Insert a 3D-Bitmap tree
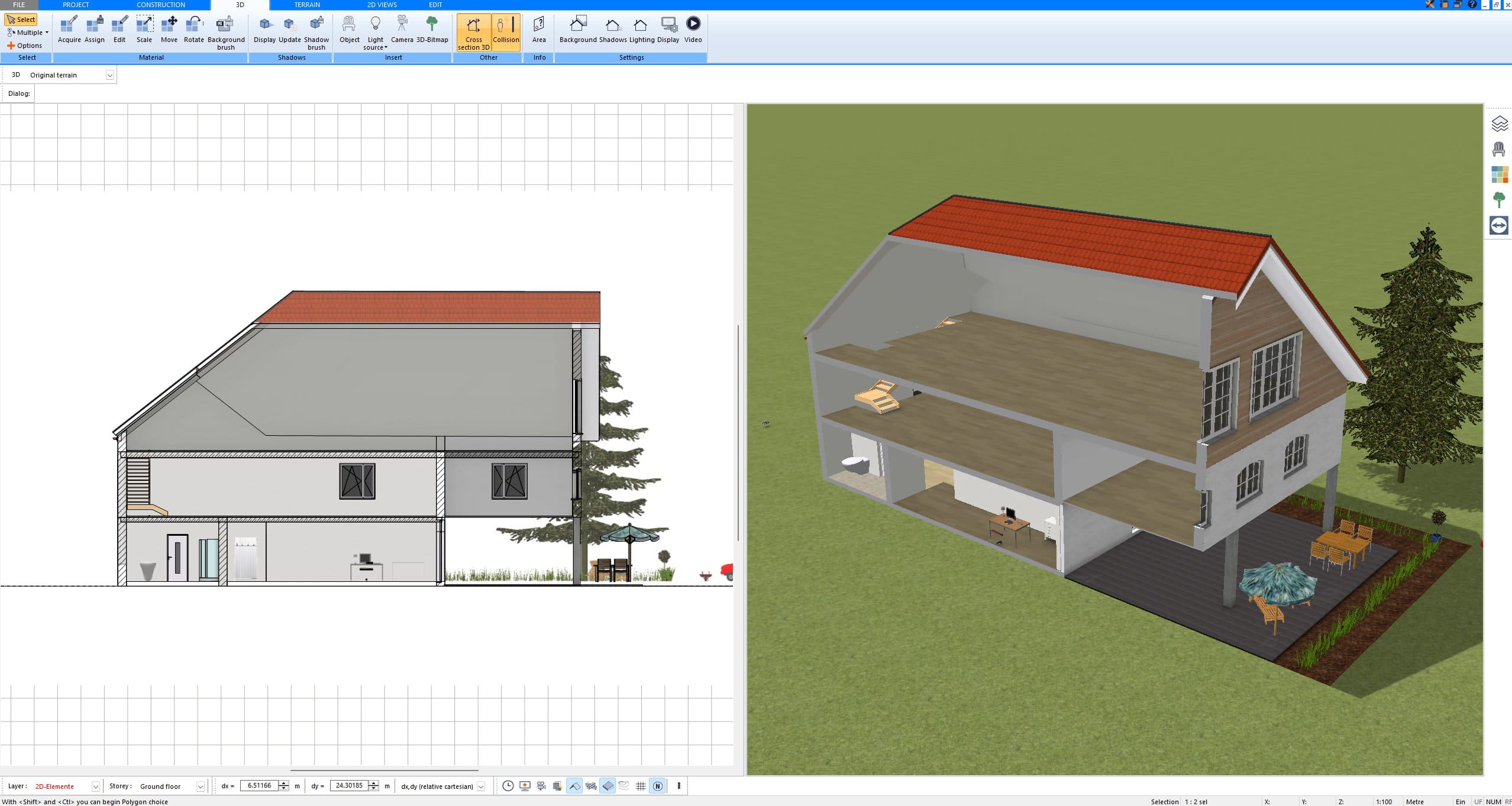This screenshot has height=806, width=1512. coord(432,30)
